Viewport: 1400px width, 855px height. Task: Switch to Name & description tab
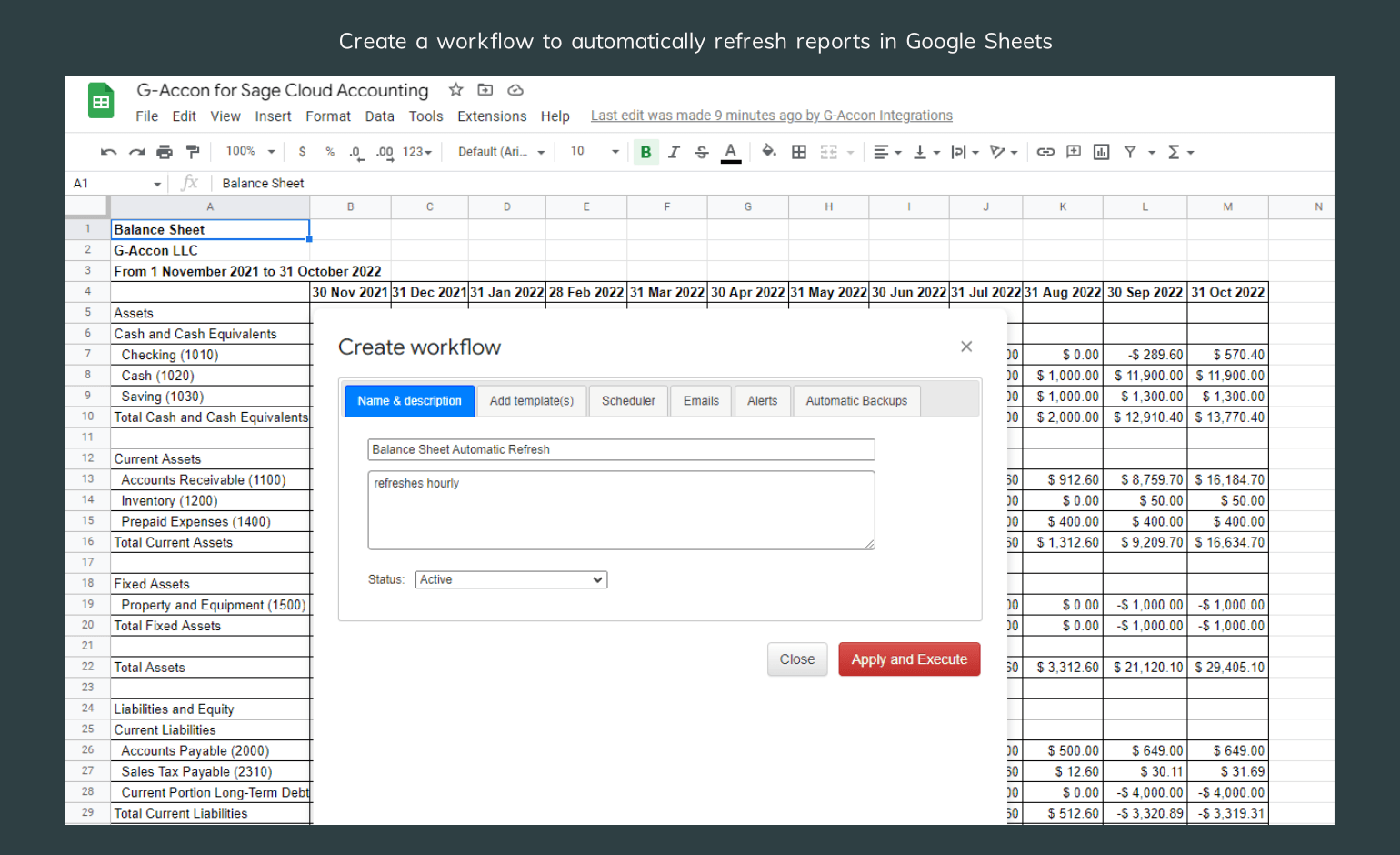tap(409, 401)
